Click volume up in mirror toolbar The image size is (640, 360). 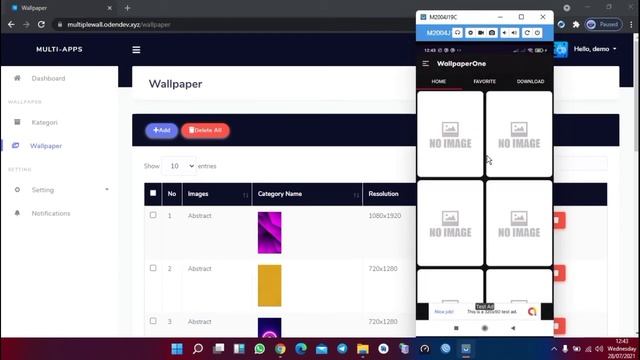point(514,33)
